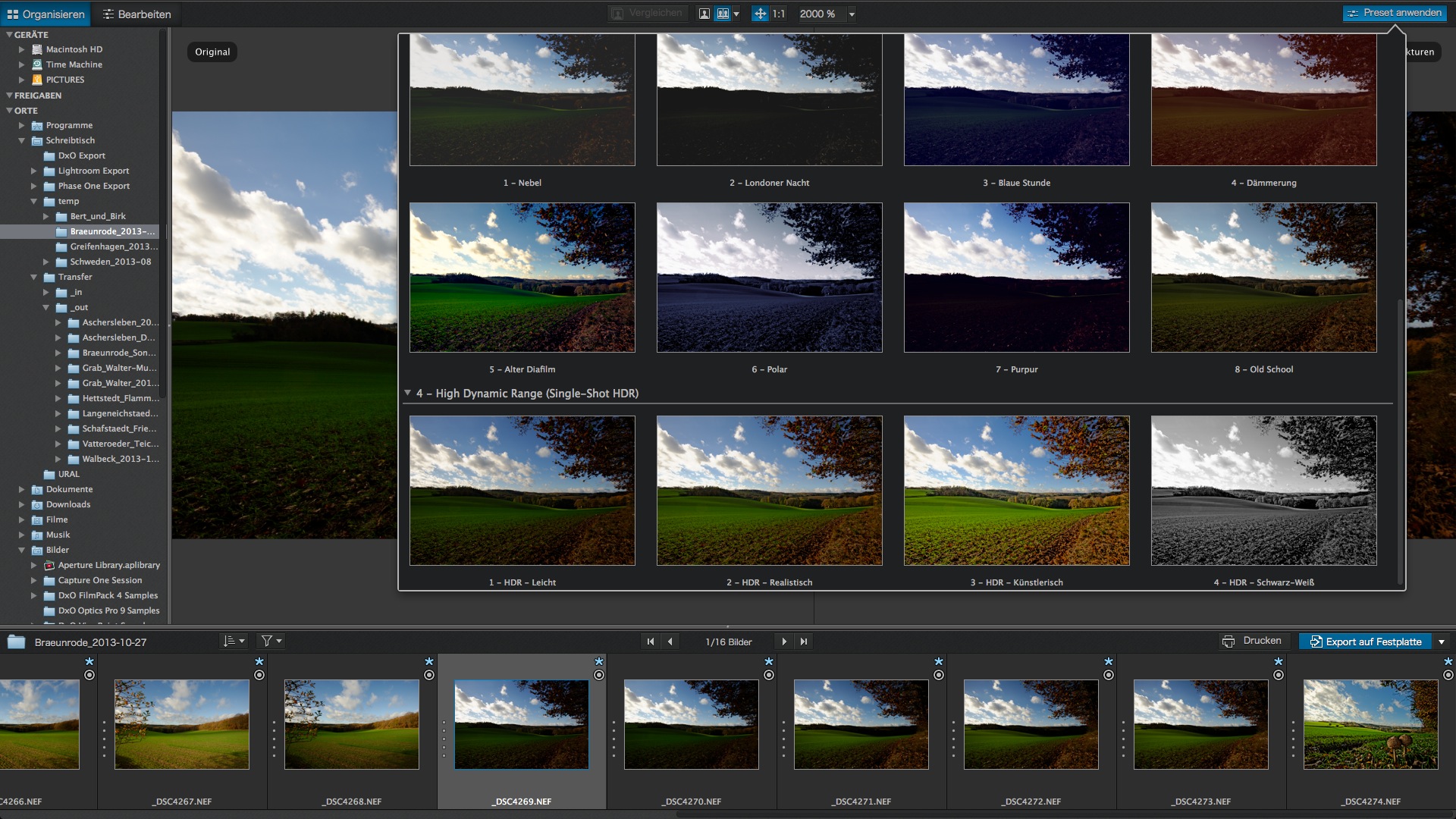Click the Aperture Library.aplibrary icon
Screen dimensions: 1456x819
(49, 565)
